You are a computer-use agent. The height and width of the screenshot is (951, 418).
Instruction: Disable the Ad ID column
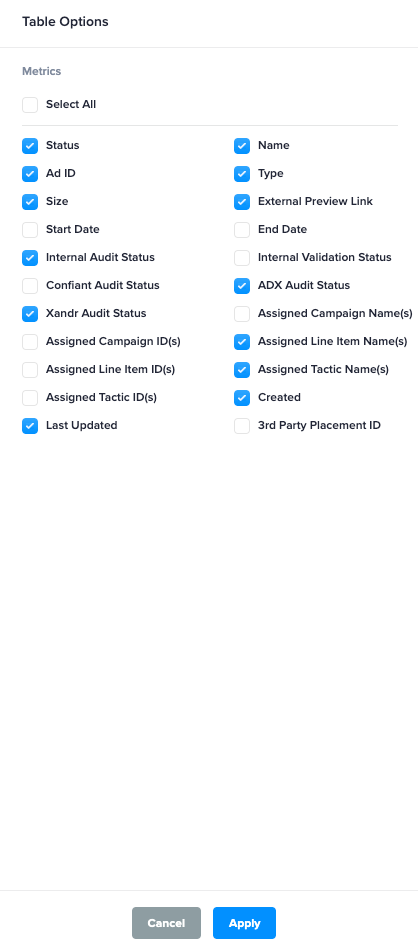click(30, 174)
